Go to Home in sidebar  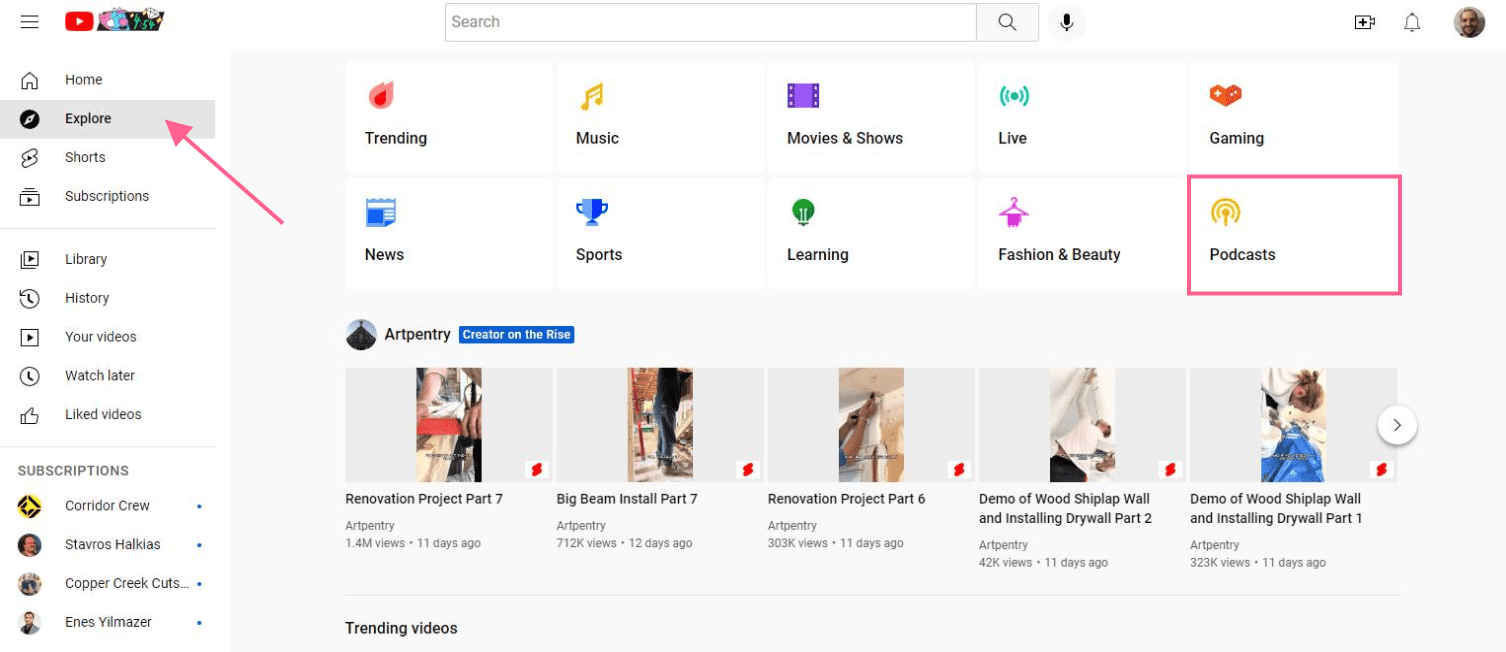tap(107, 80)
